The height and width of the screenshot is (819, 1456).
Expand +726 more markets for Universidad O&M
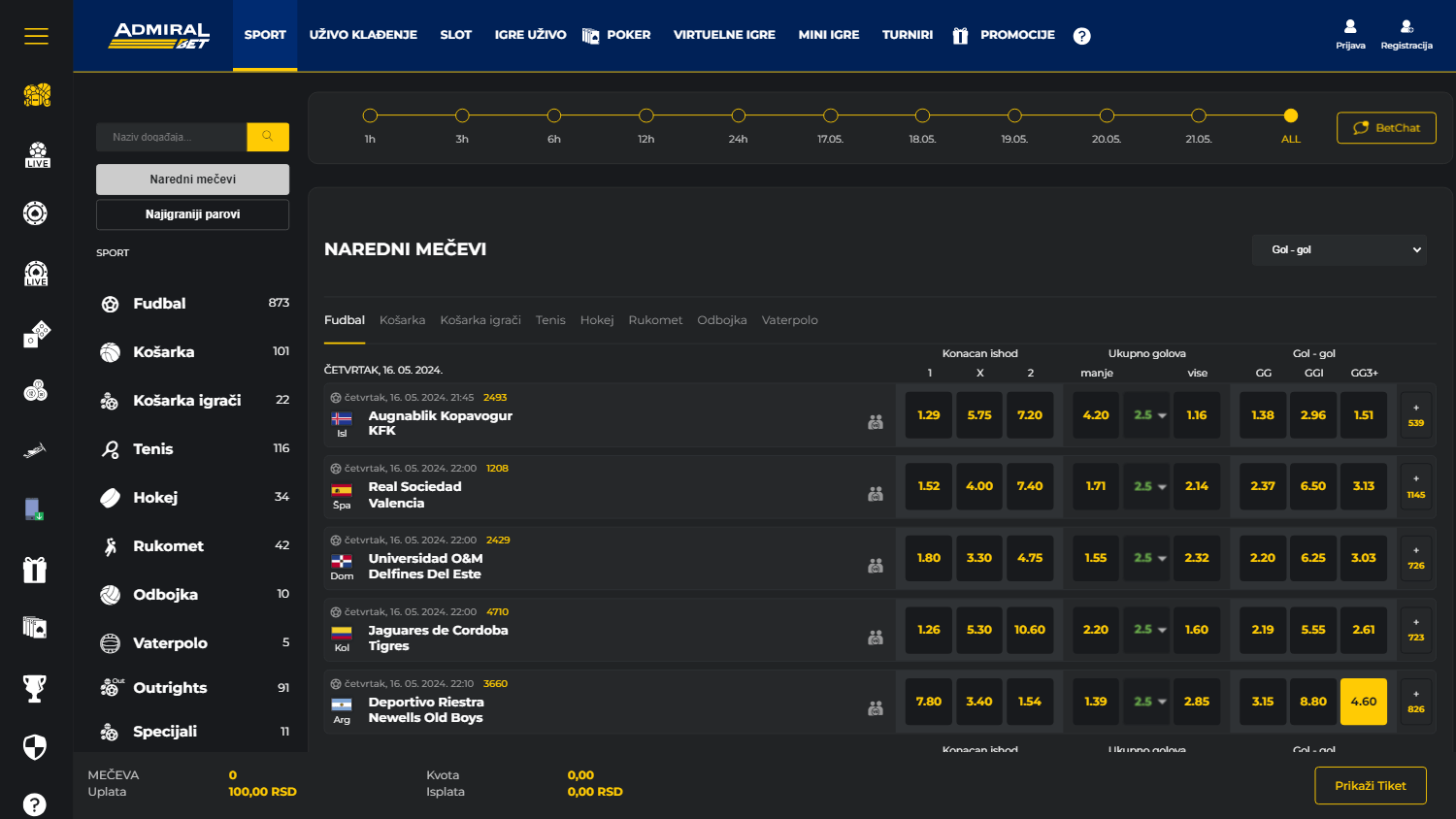pos(1416,558)
